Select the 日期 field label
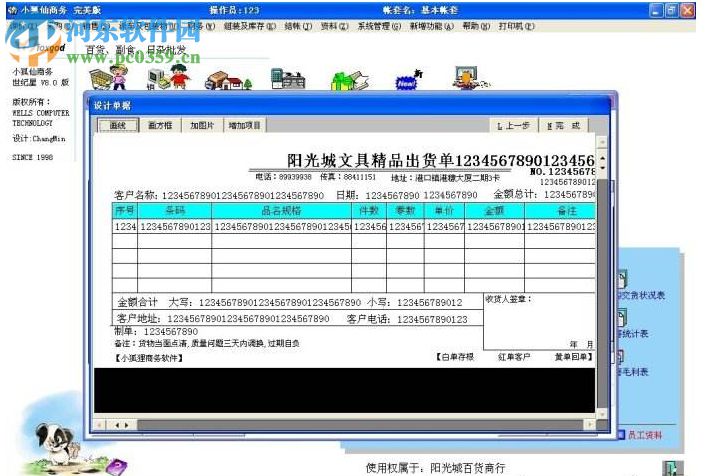 click(x=348, y=195)
